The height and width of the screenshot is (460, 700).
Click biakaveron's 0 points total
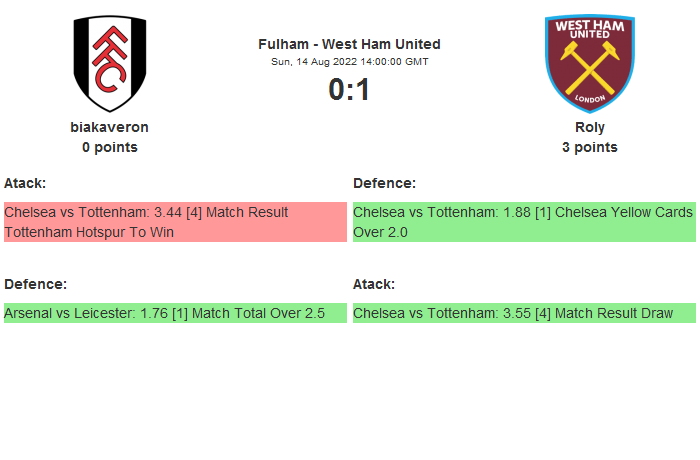pos(110,147)
